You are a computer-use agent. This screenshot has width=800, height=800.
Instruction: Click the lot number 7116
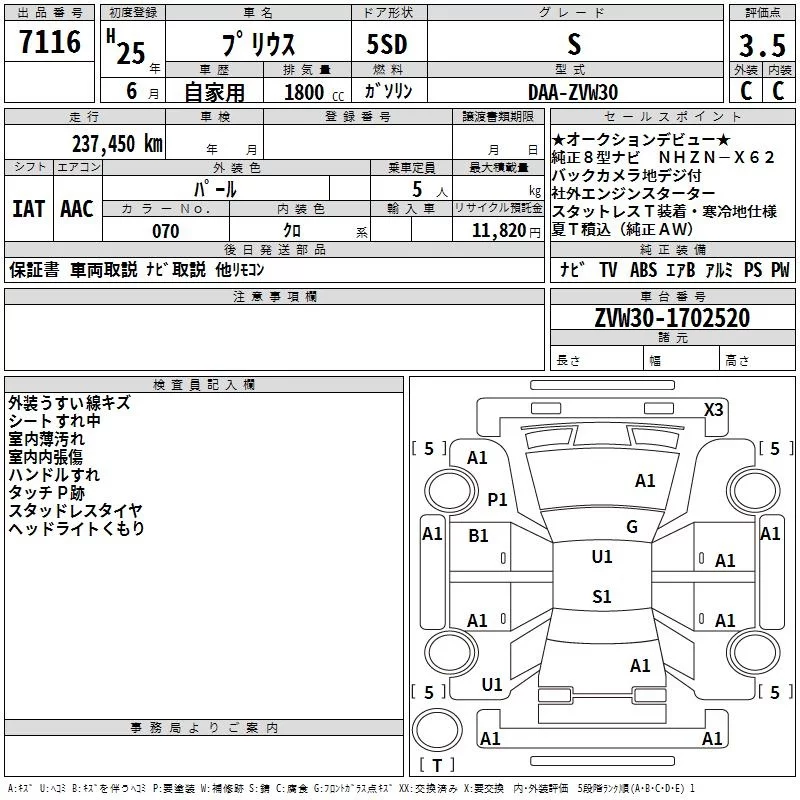tap(50, 42)
